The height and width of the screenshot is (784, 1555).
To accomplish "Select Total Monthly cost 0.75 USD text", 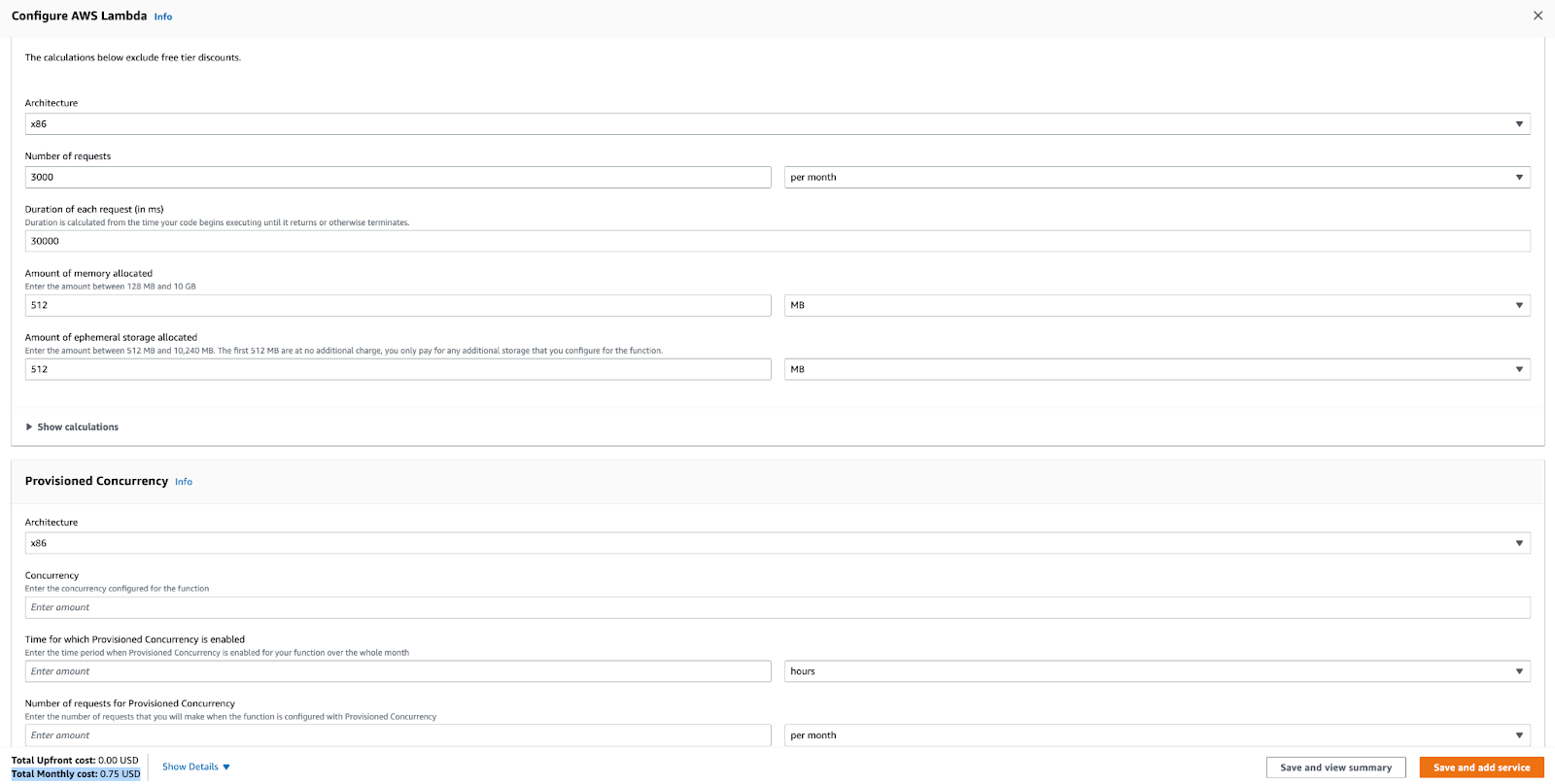I will pos(76,774).
